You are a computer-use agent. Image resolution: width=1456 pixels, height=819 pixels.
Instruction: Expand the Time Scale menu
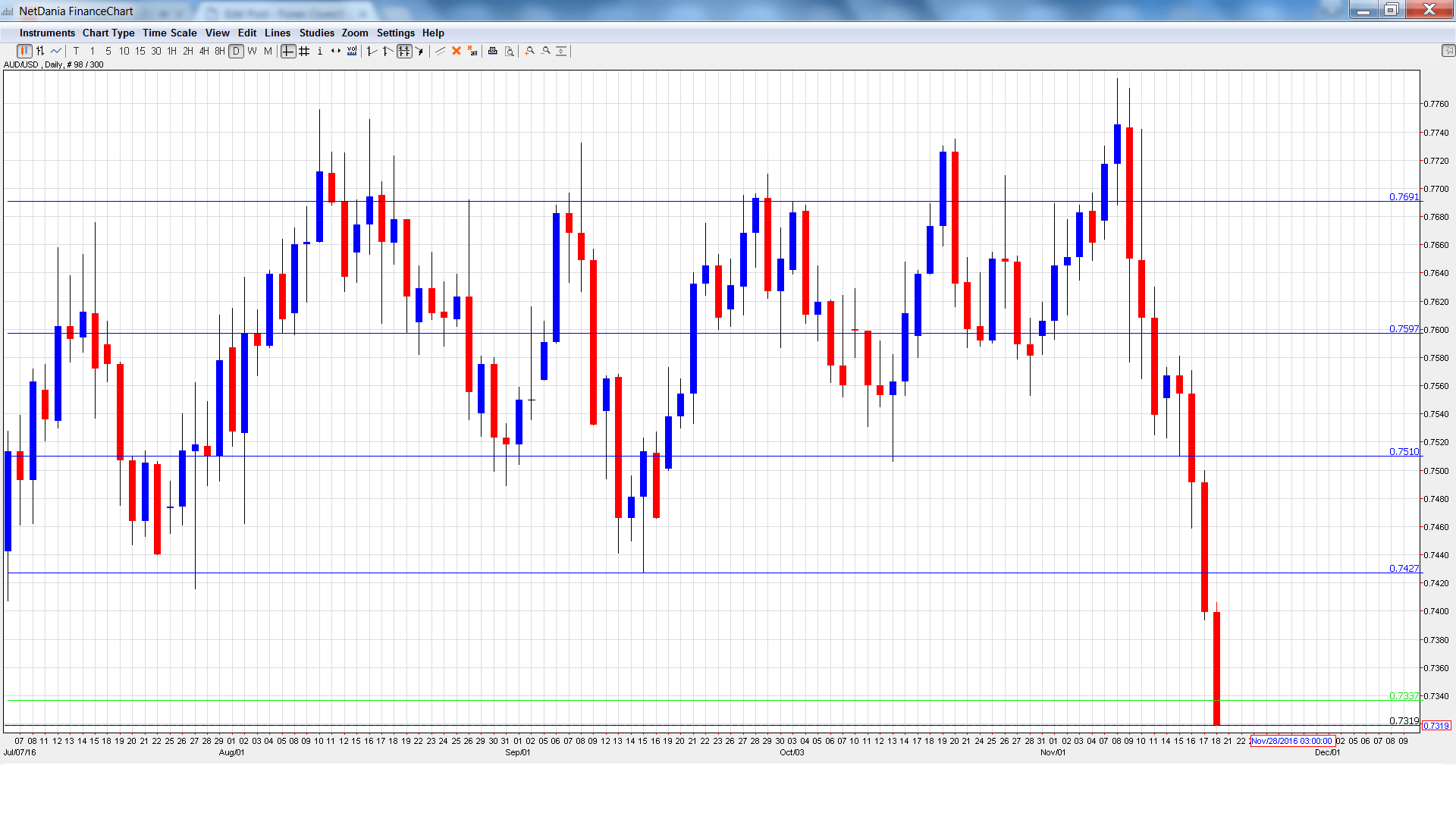click(x=169, y=33)
